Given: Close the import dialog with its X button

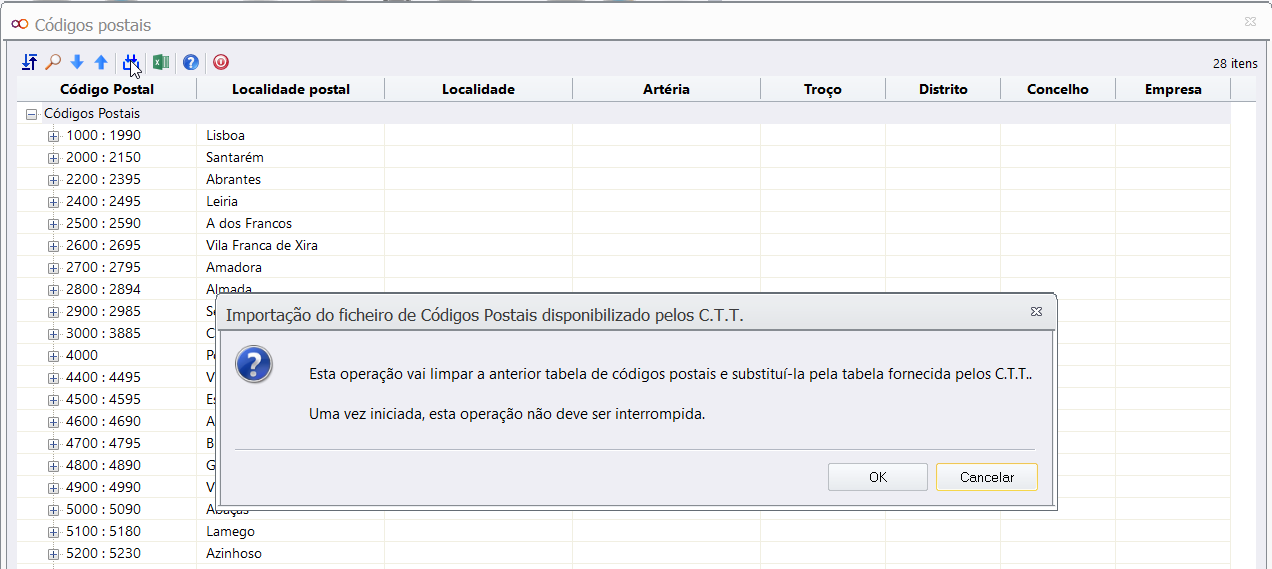Looking at the screenshot, I should 1037,313.
